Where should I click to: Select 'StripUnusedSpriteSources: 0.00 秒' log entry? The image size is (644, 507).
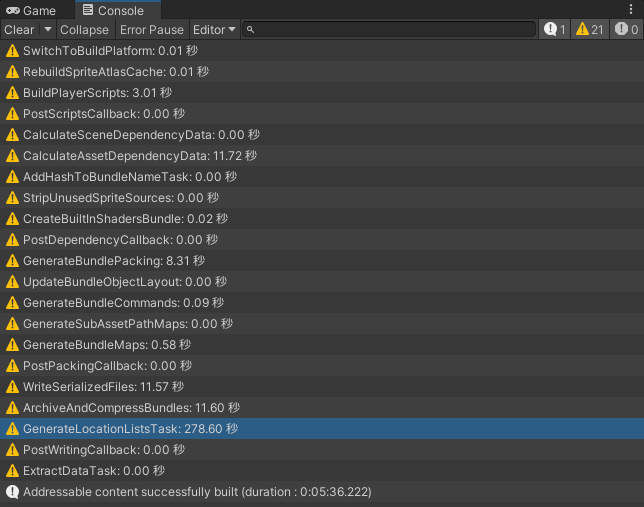coord(322,198)
